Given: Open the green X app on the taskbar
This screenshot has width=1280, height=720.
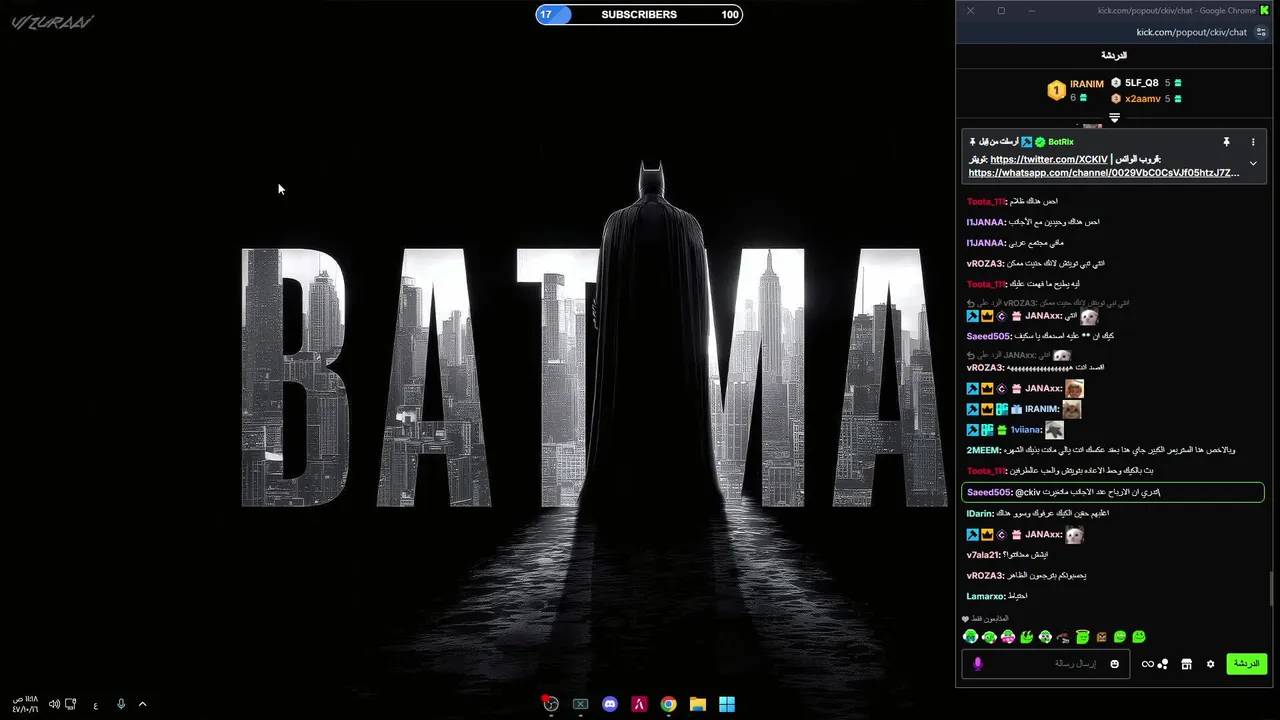Looking at the screenshot, I should coord(580,704).
